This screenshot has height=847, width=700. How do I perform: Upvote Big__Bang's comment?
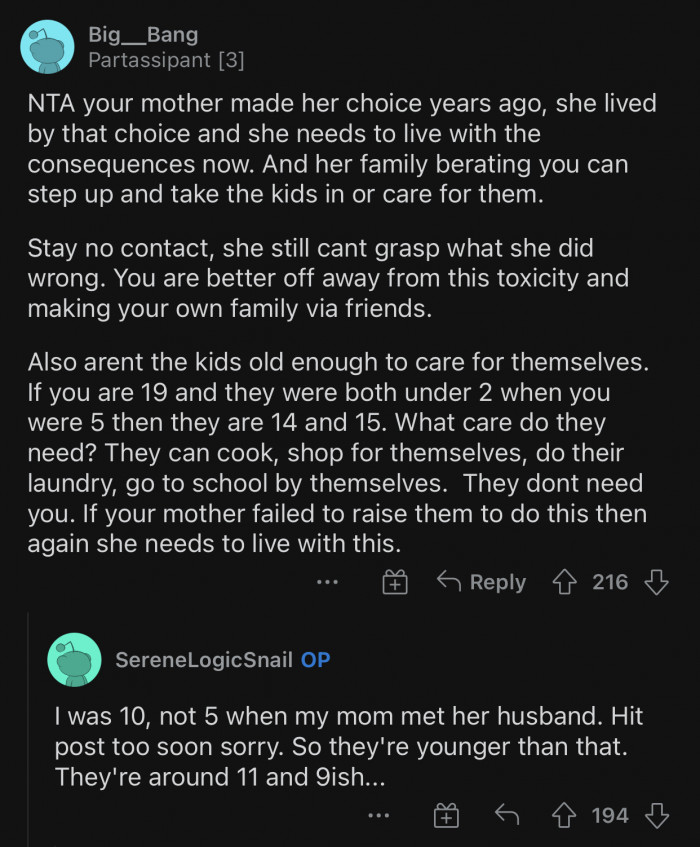pyautogui.click(x=566, y=582)
